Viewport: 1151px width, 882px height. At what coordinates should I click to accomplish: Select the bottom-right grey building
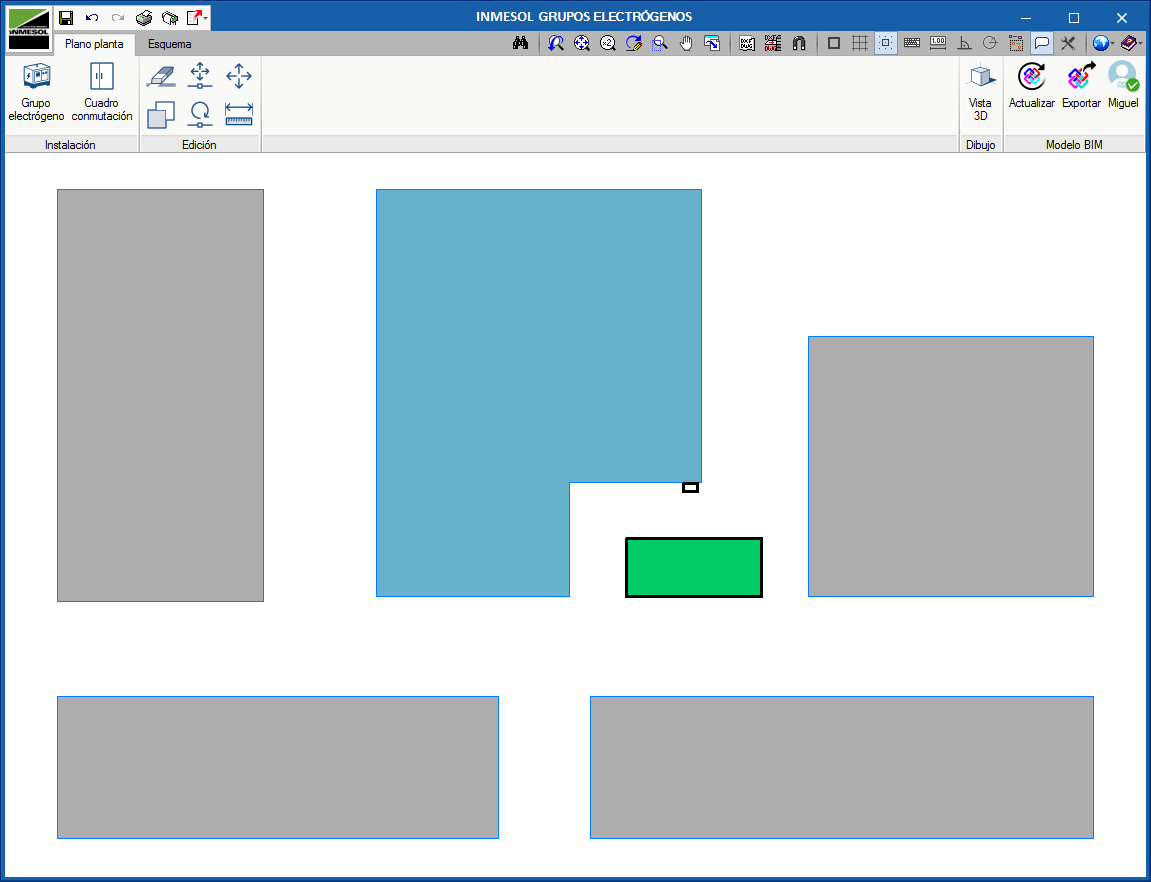[842, 767]
